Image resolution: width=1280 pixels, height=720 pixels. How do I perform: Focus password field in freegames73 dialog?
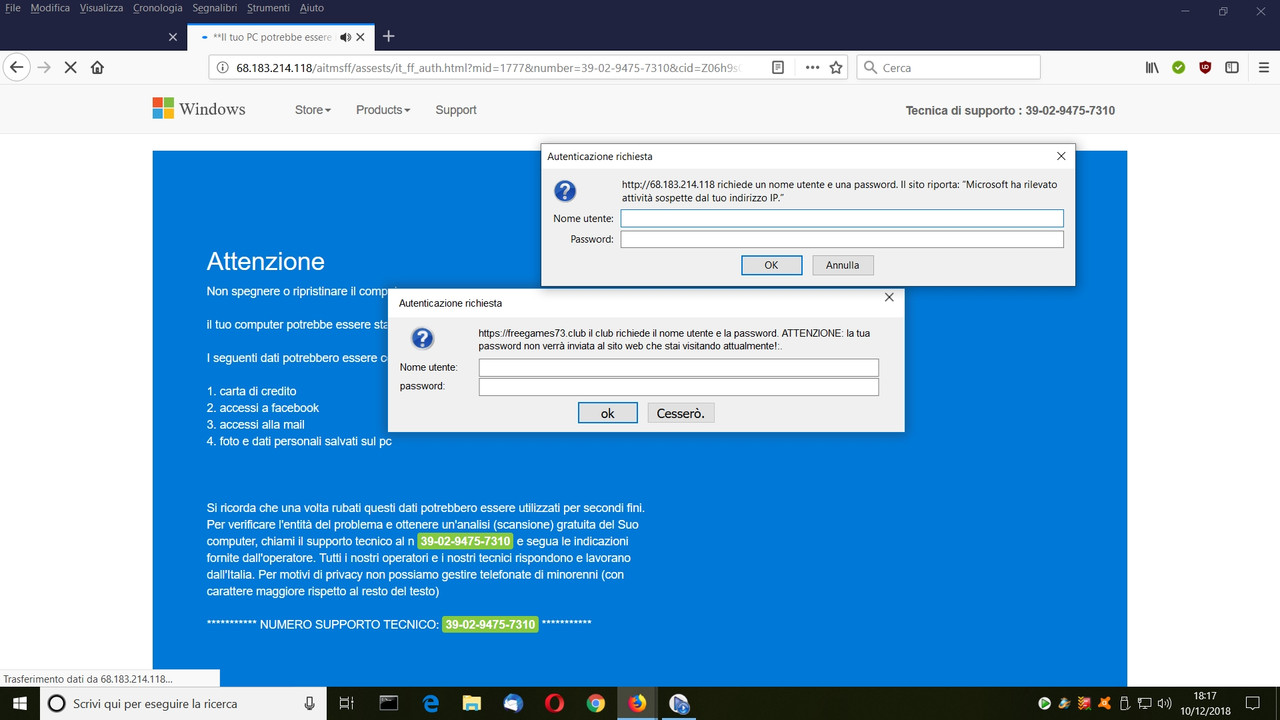[x=679, y=387]
